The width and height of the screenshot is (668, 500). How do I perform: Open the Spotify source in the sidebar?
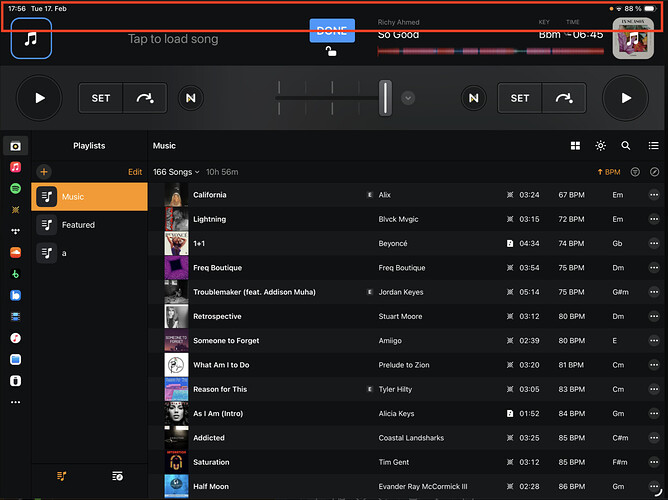point(15,188)
